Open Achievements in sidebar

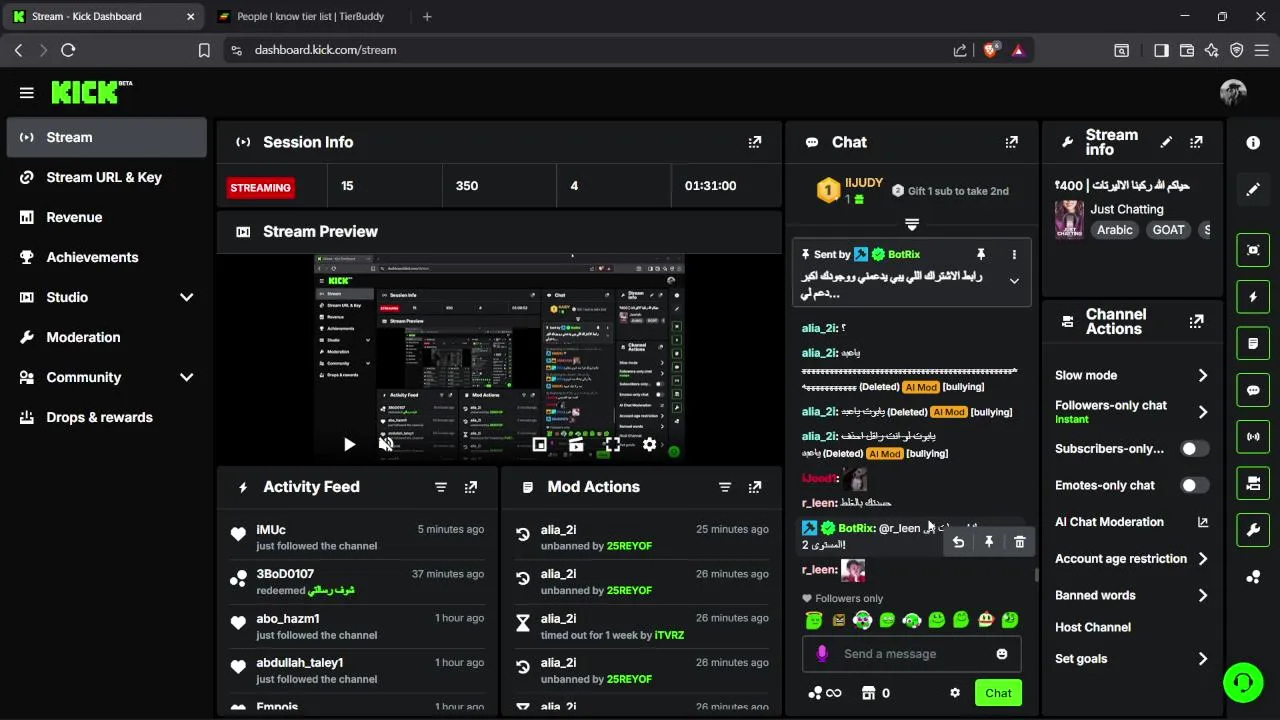click(107, 257)
